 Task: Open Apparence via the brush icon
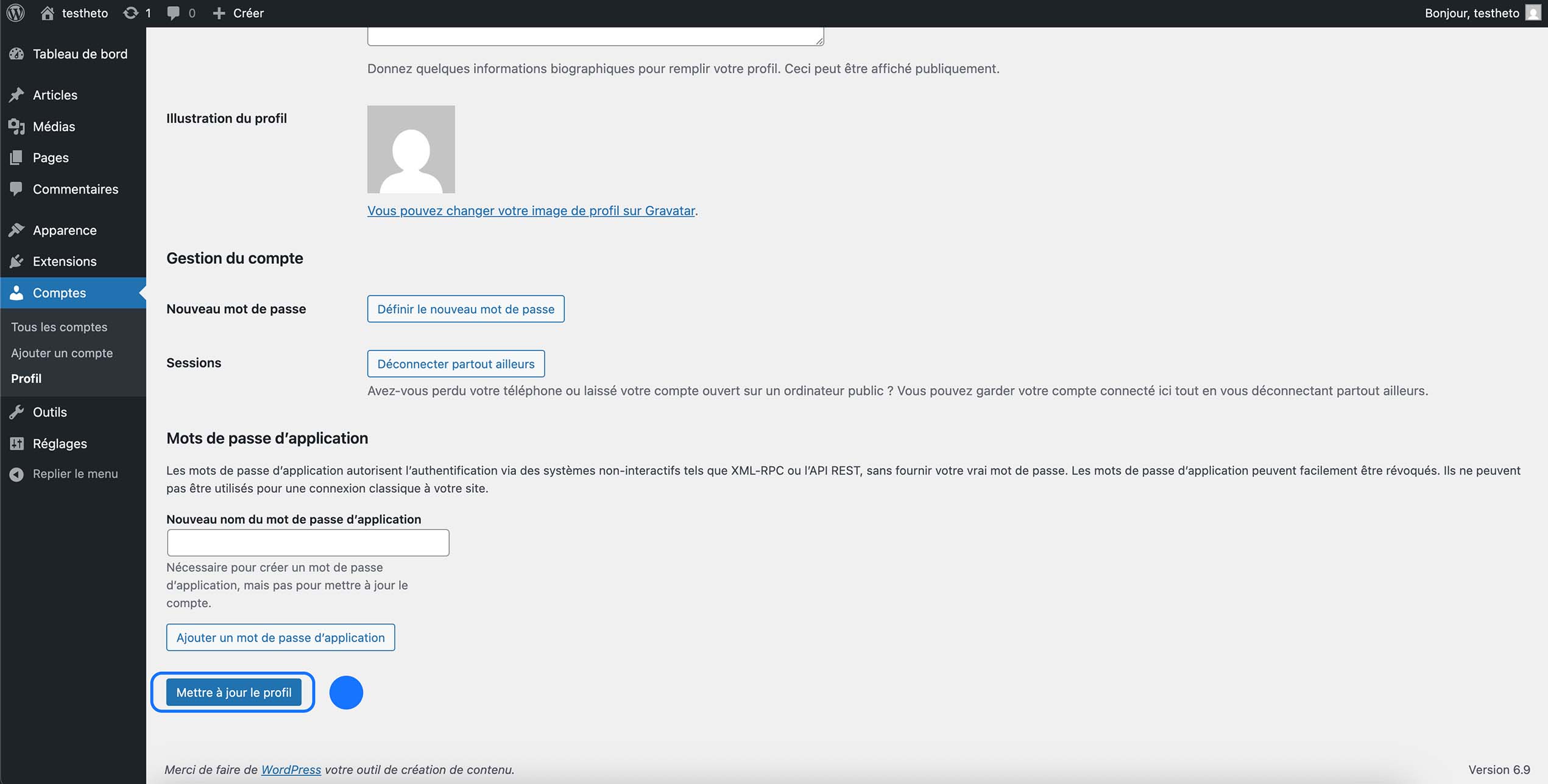click(x=16, y=230)
